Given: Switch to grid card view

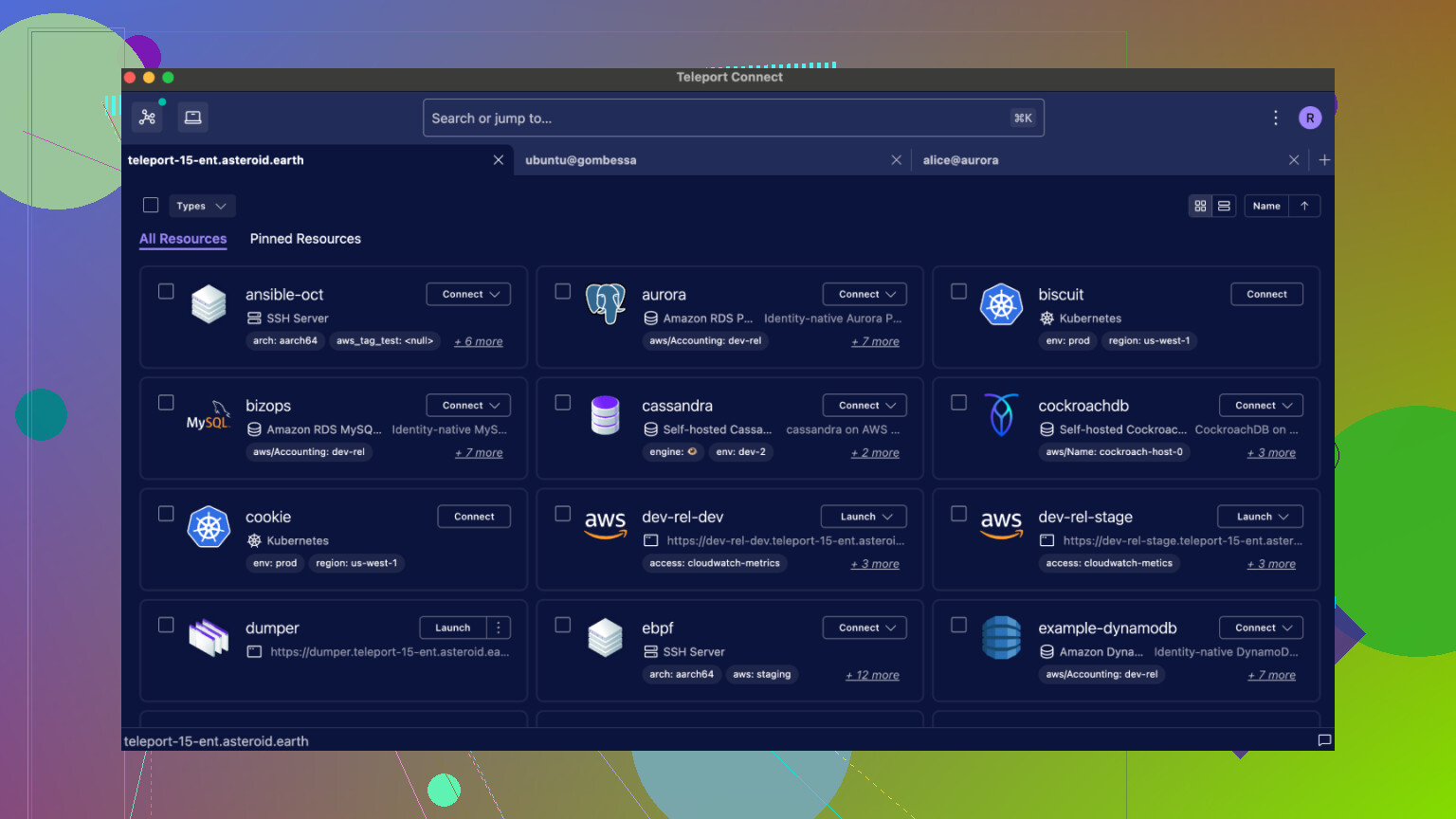Looking at the screenshot, I should [1200, 206].
